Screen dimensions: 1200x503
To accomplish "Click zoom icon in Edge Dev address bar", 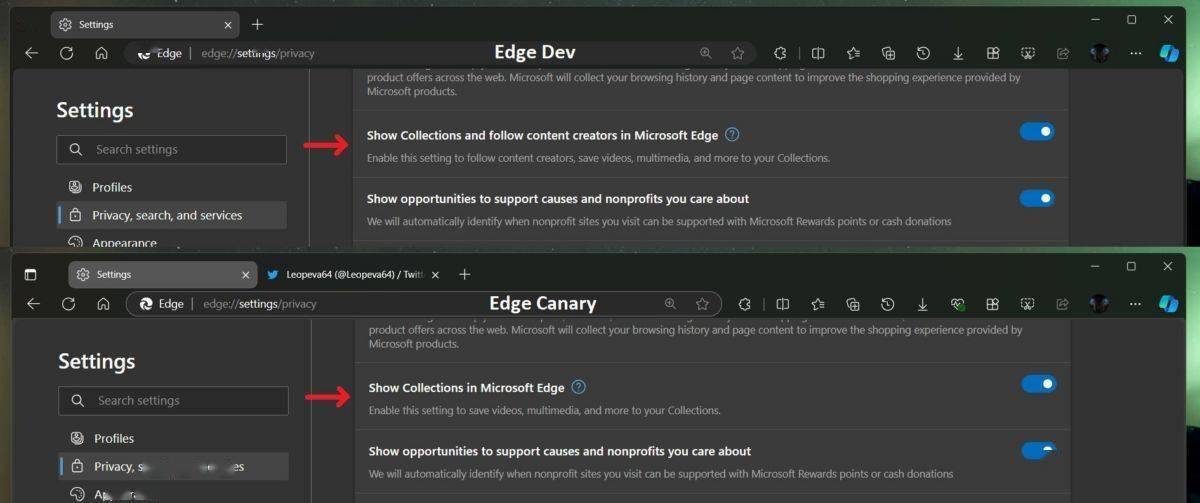I will pos(706,53).
